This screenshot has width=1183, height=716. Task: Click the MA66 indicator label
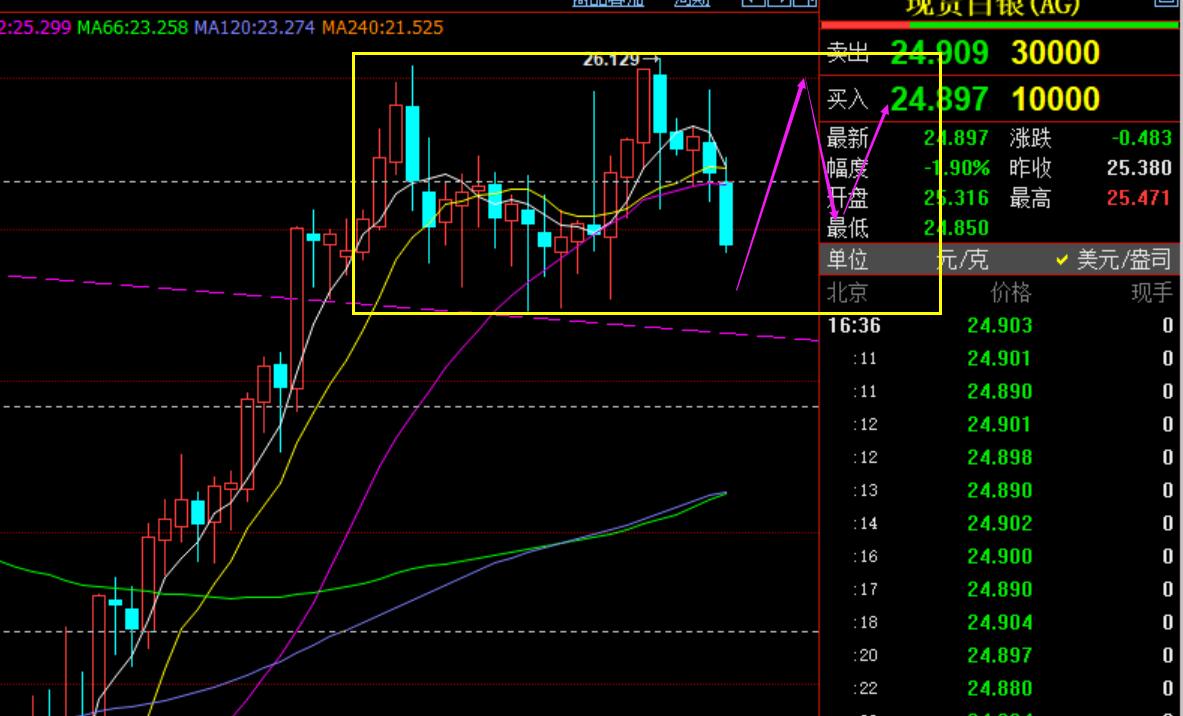133,29
